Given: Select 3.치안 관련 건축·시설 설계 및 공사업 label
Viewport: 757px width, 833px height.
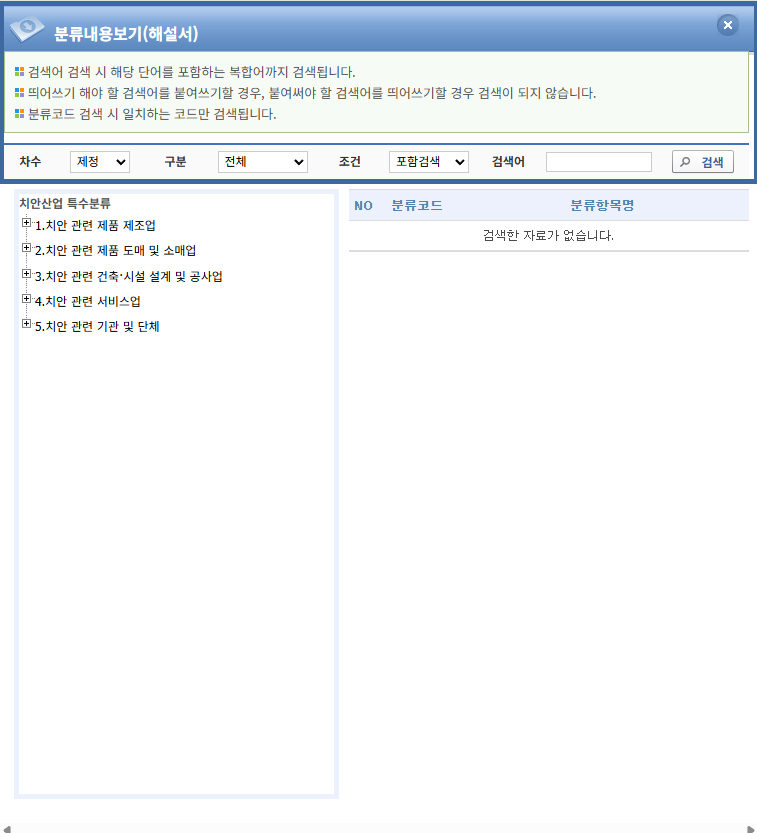Looking at the screenshot, I should [128, 276].
